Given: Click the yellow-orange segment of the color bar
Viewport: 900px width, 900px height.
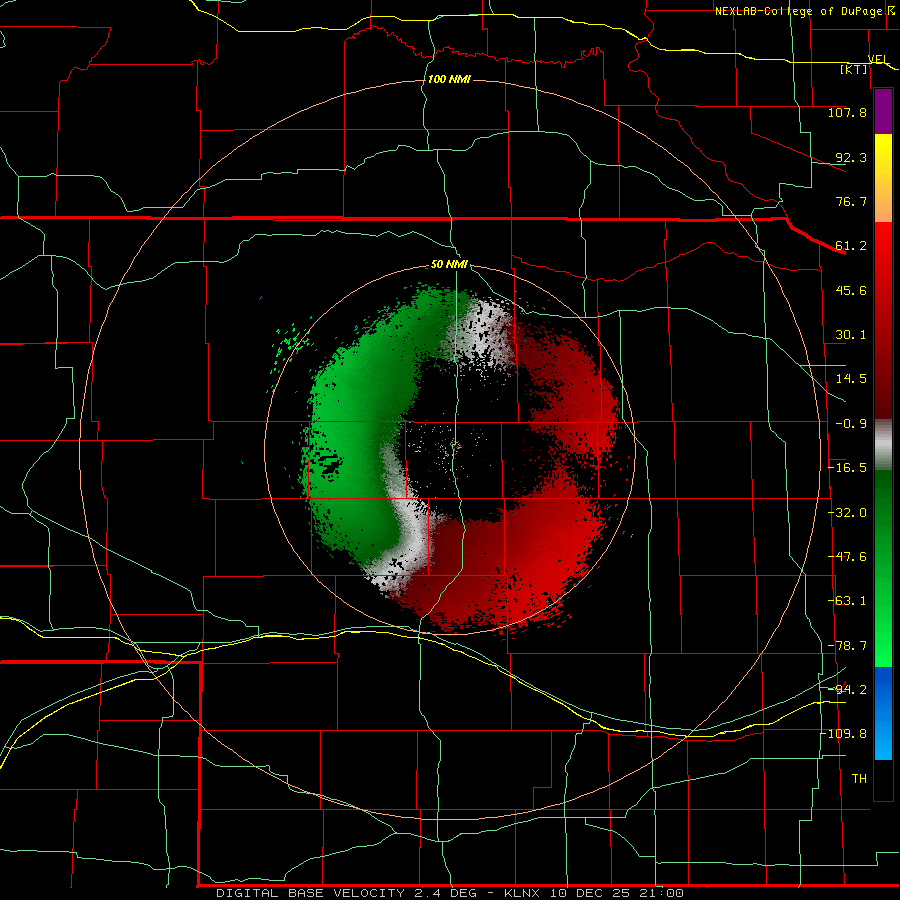Looking at the screenshot, I should tap(883, 178).
